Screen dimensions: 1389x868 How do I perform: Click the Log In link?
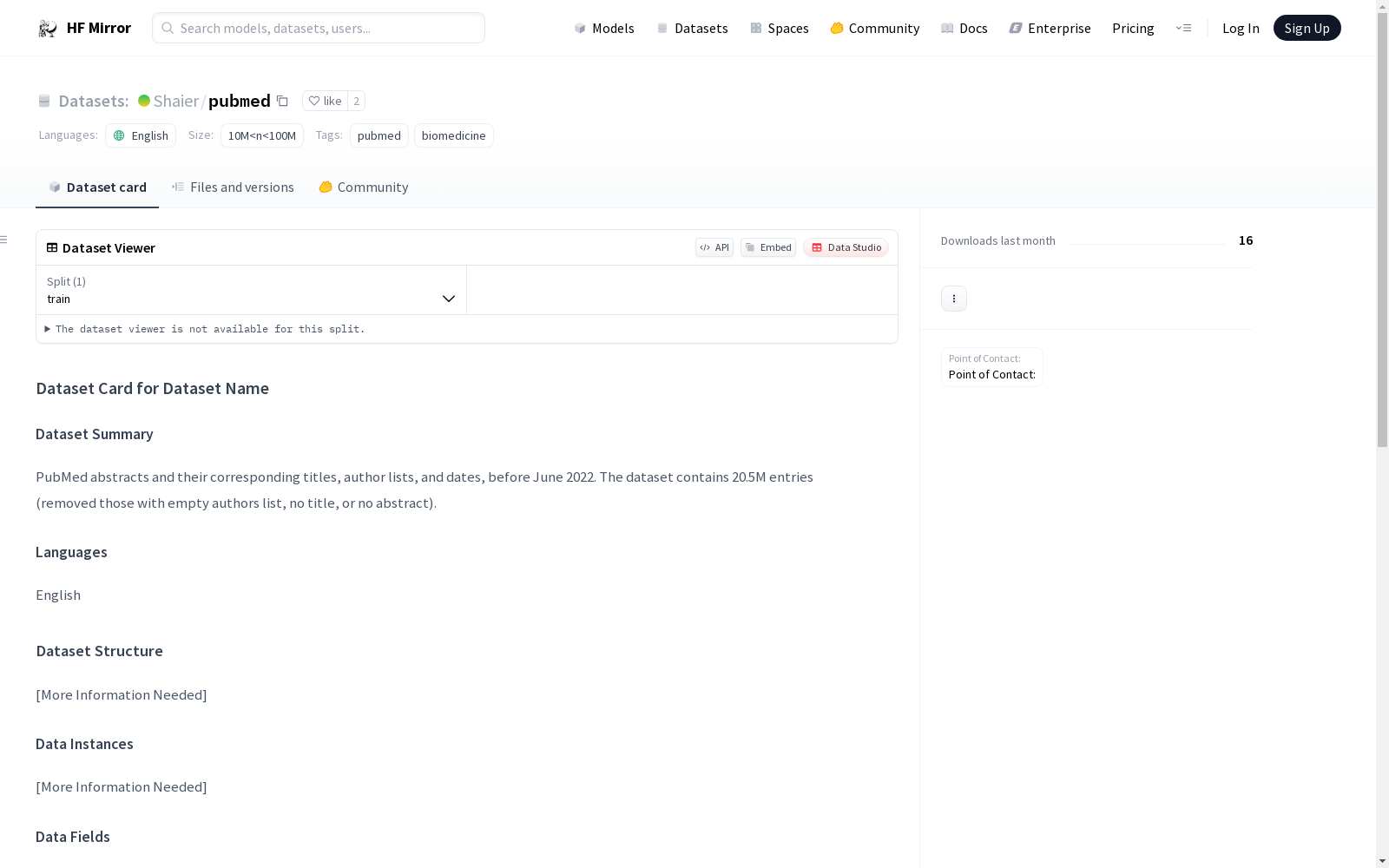tap(1240, 28)
